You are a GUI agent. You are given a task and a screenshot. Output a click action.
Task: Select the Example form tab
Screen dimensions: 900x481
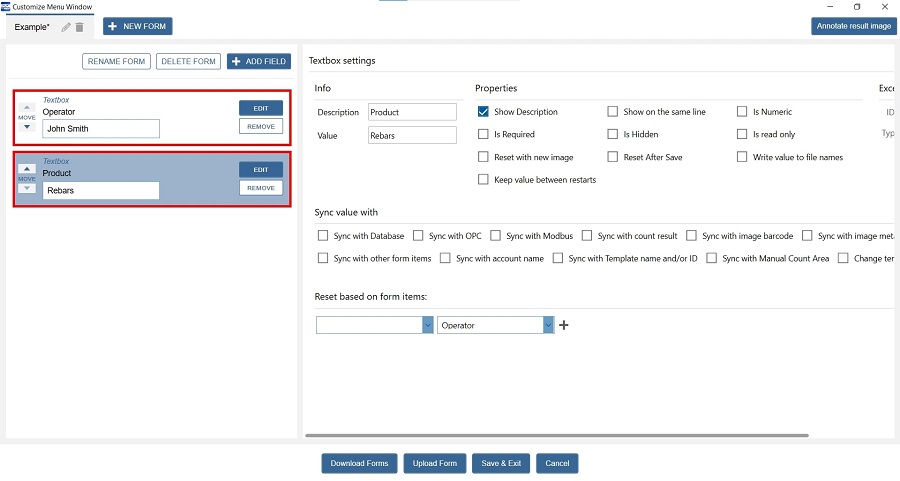(33, 27)
